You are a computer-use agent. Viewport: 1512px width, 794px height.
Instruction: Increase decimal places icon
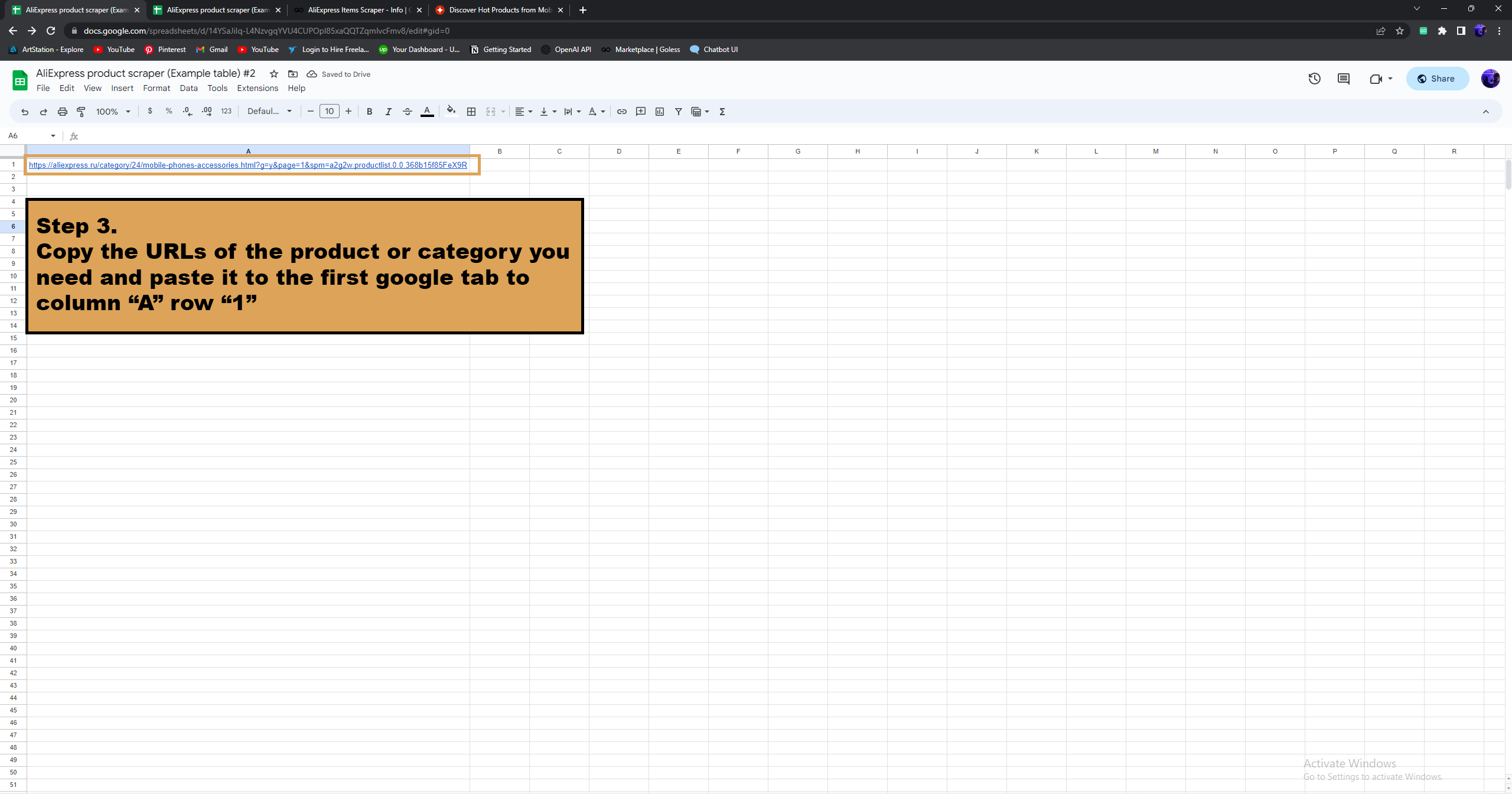coord(207,111)
